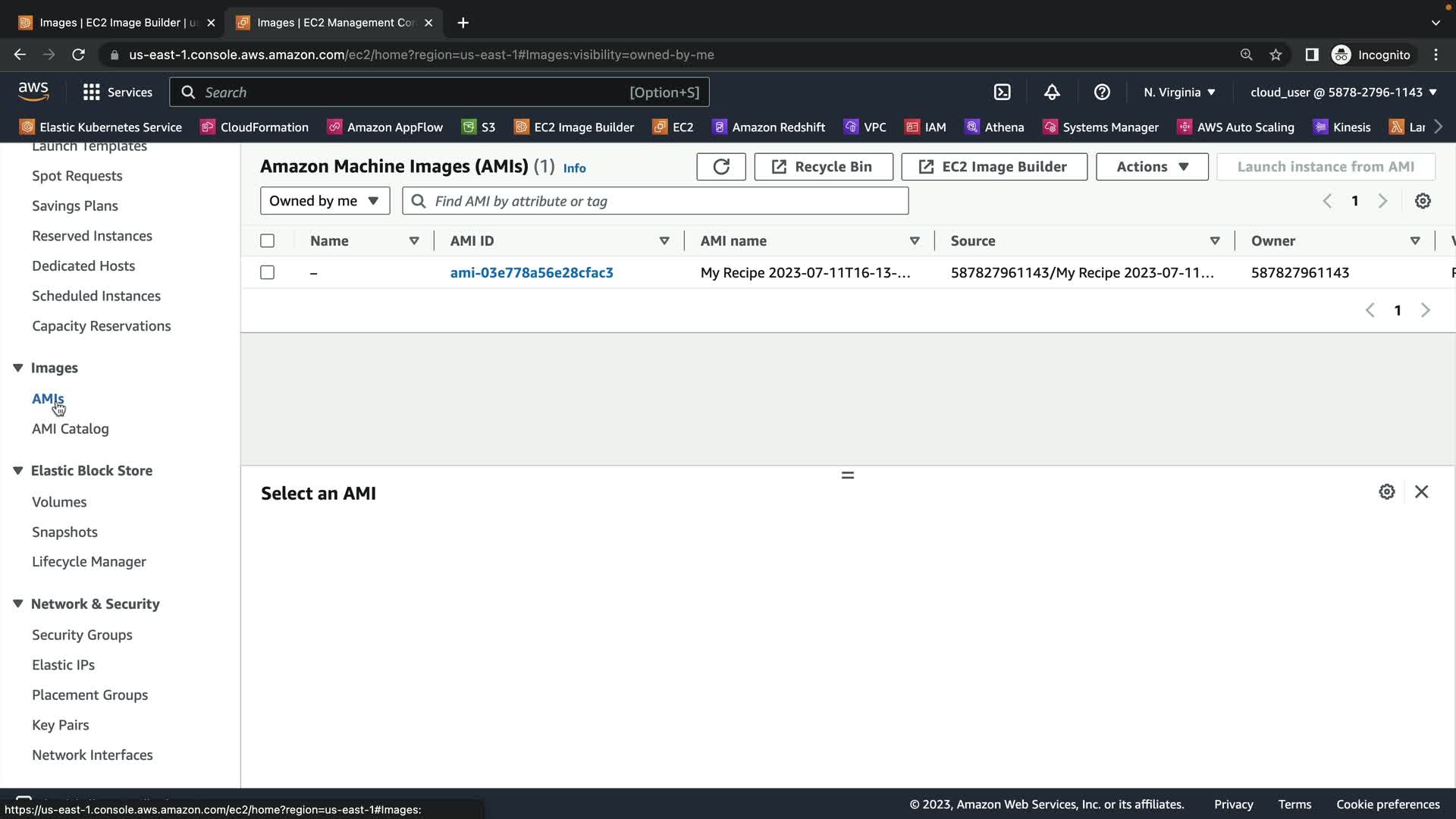
Task: Collapse the Elastic Block Store section
Action: coord(18,470)
